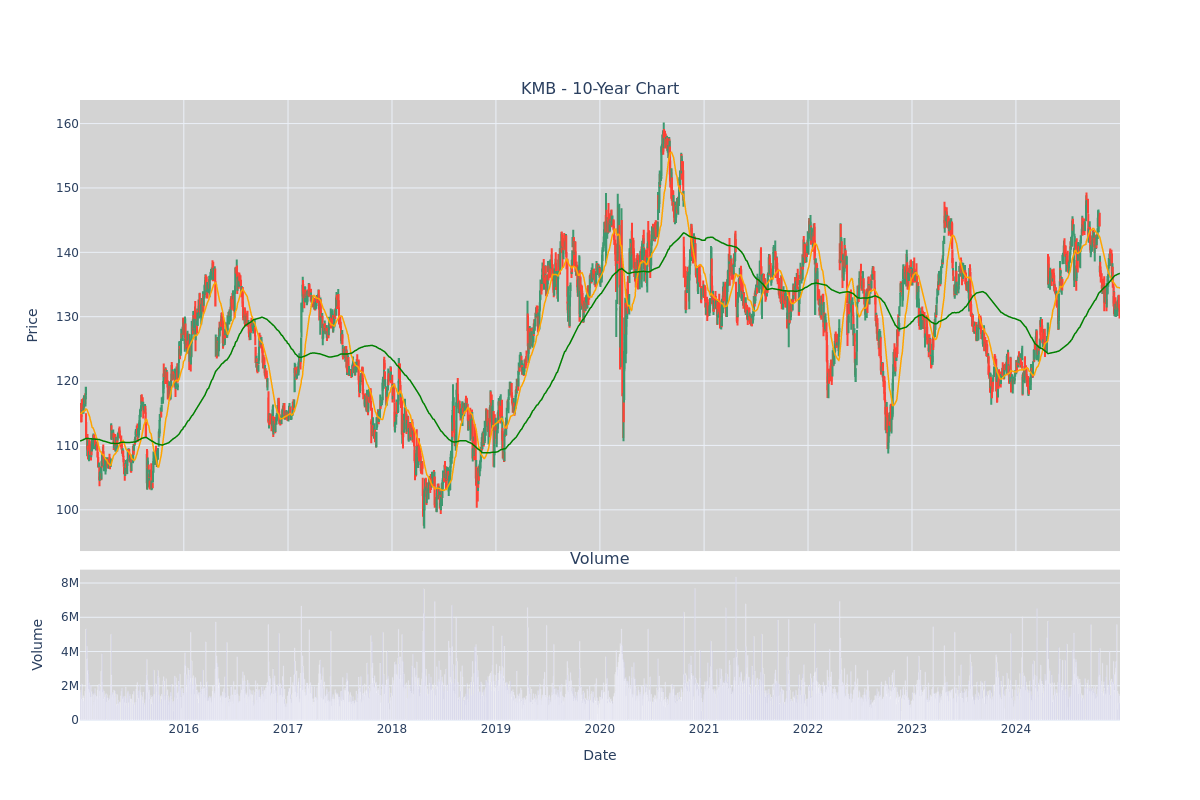This screenshot has height=800, width=1200.
Task: Click volume tick label 4M
Action: coord(69,652)
